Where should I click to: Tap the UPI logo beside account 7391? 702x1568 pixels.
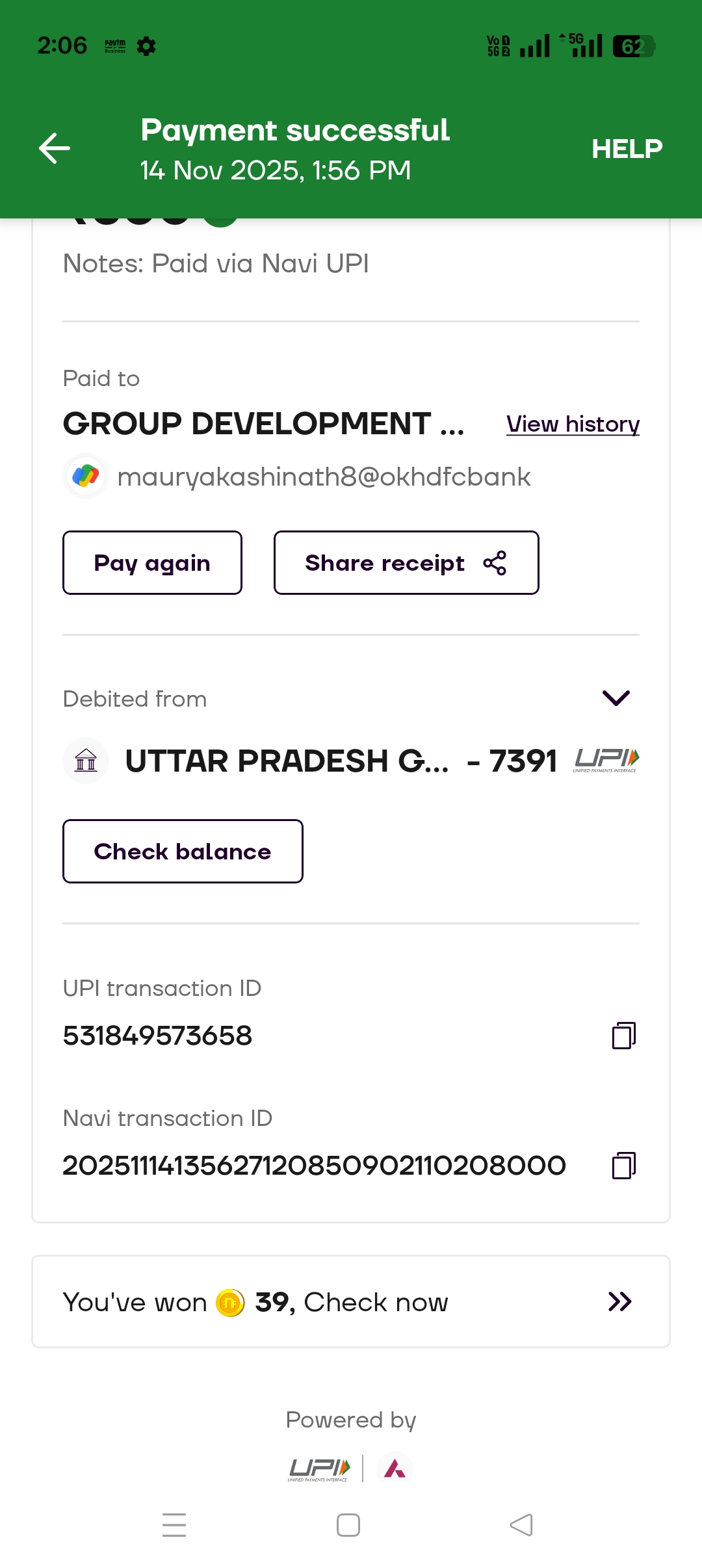click(x=606, y=759)
